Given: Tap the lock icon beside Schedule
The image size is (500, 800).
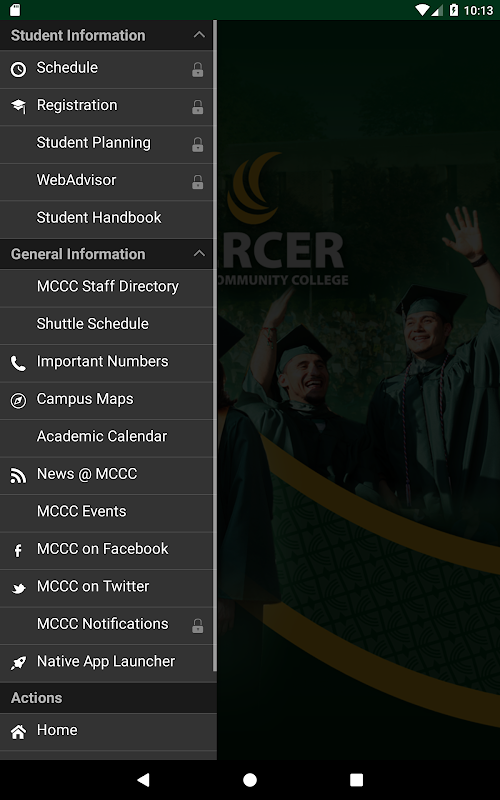Looking at the screenshot, I should (197, 69).
